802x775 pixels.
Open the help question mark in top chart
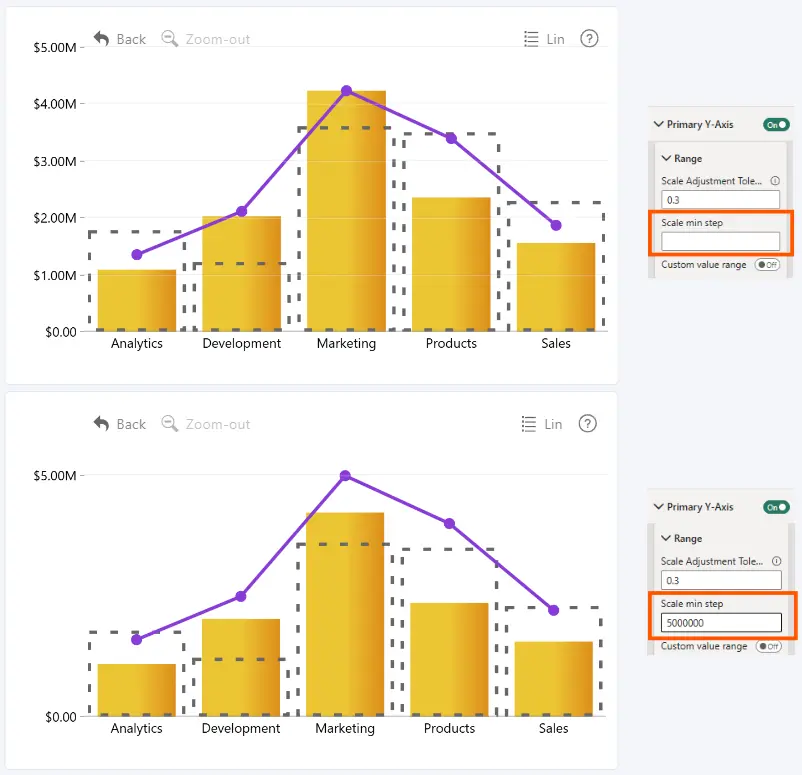point(589,38)
